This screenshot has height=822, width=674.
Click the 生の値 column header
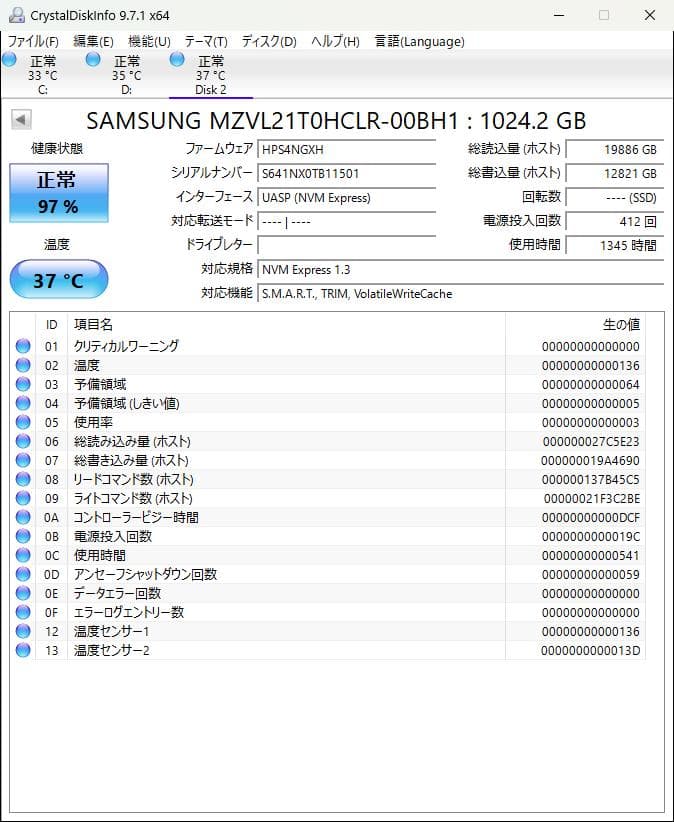click(x=575, y=325)
